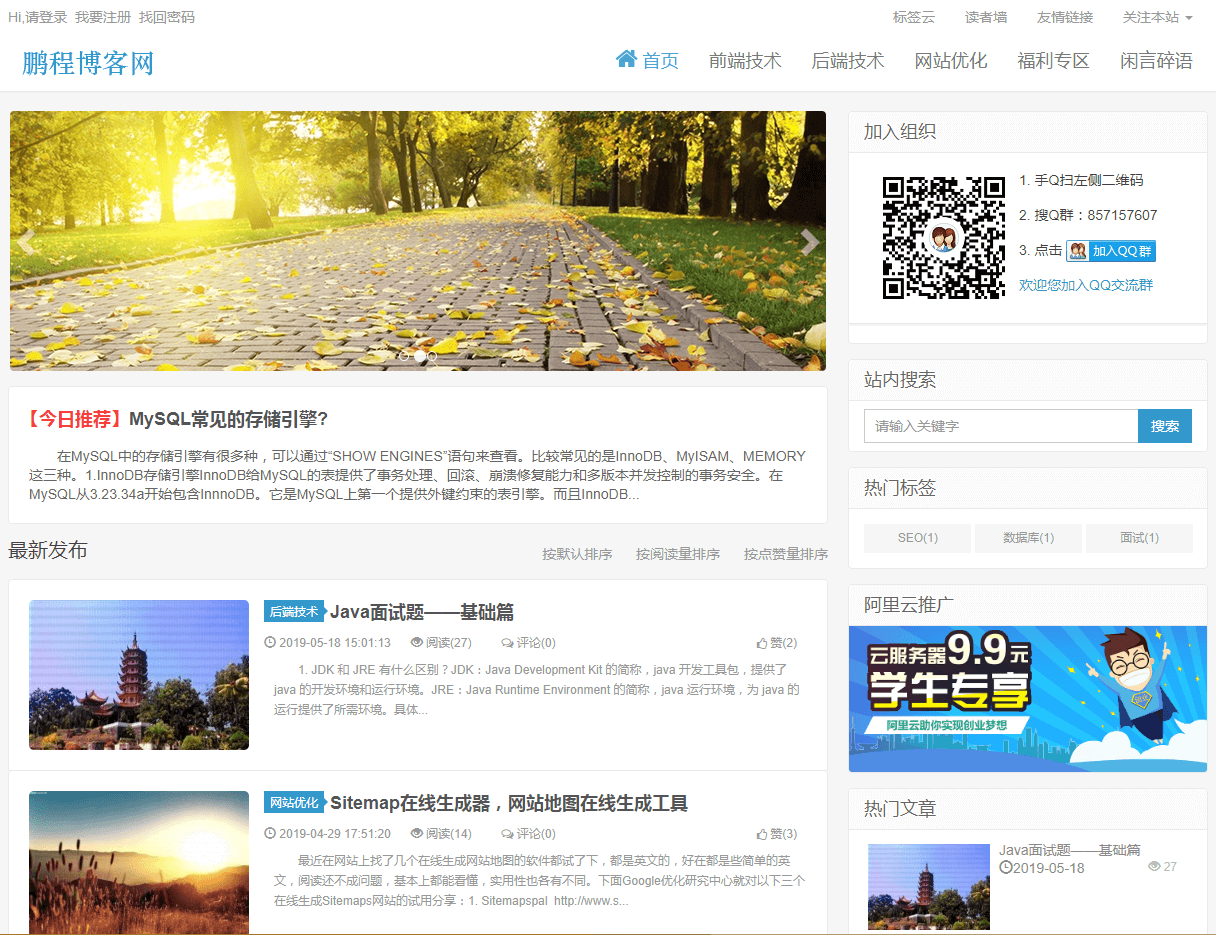The height and width of the screenshot is (935, 1216).
Task: Advance carousel with the right arrow
Action: pos(809,242)
